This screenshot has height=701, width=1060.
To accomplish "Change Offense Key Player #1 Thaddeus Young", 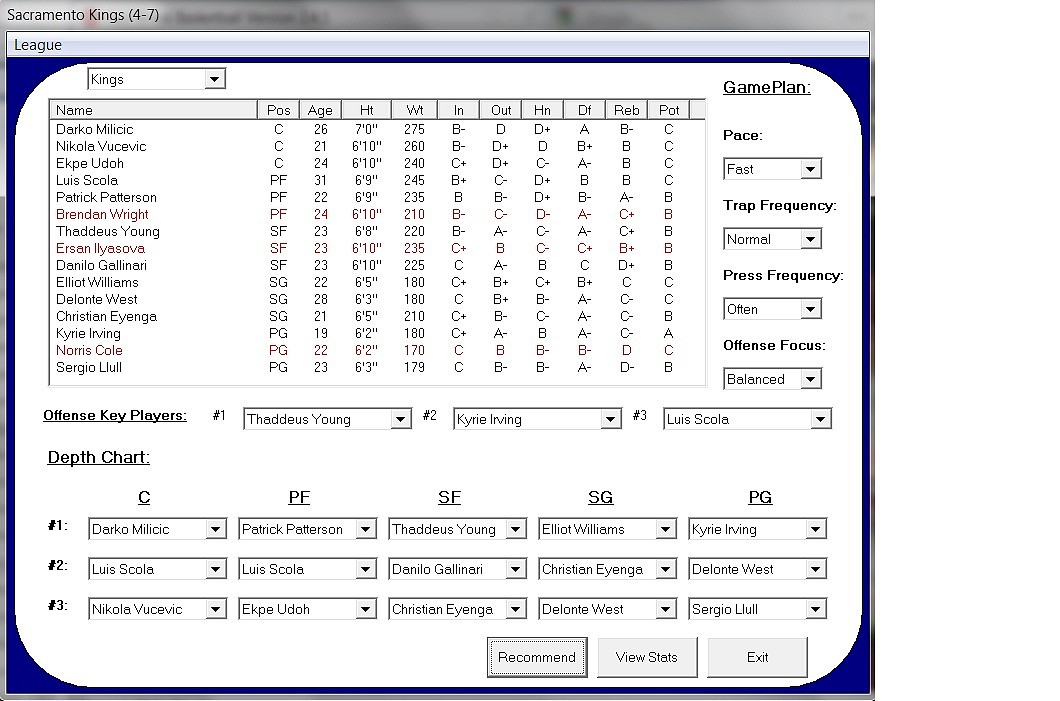I will (x=327, y=419).
